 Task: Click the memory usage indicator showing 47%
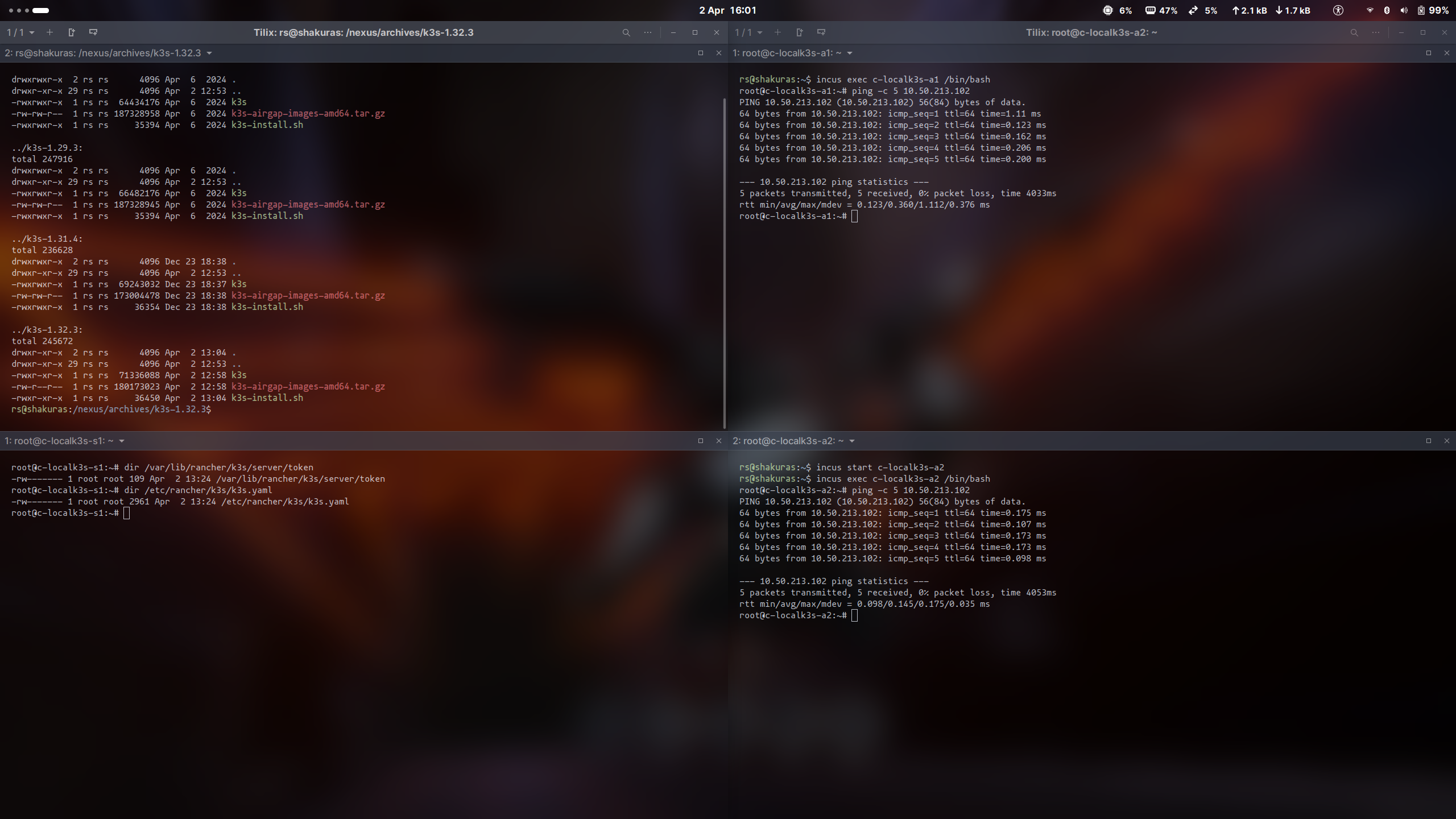point(1161,10)
